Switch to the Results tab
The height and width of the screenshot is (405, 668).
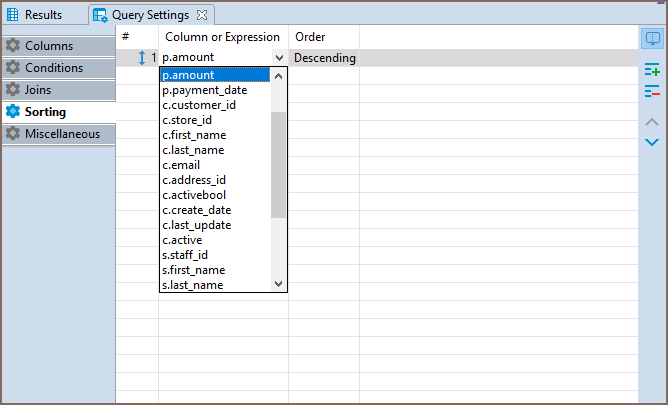coord(42,15)
